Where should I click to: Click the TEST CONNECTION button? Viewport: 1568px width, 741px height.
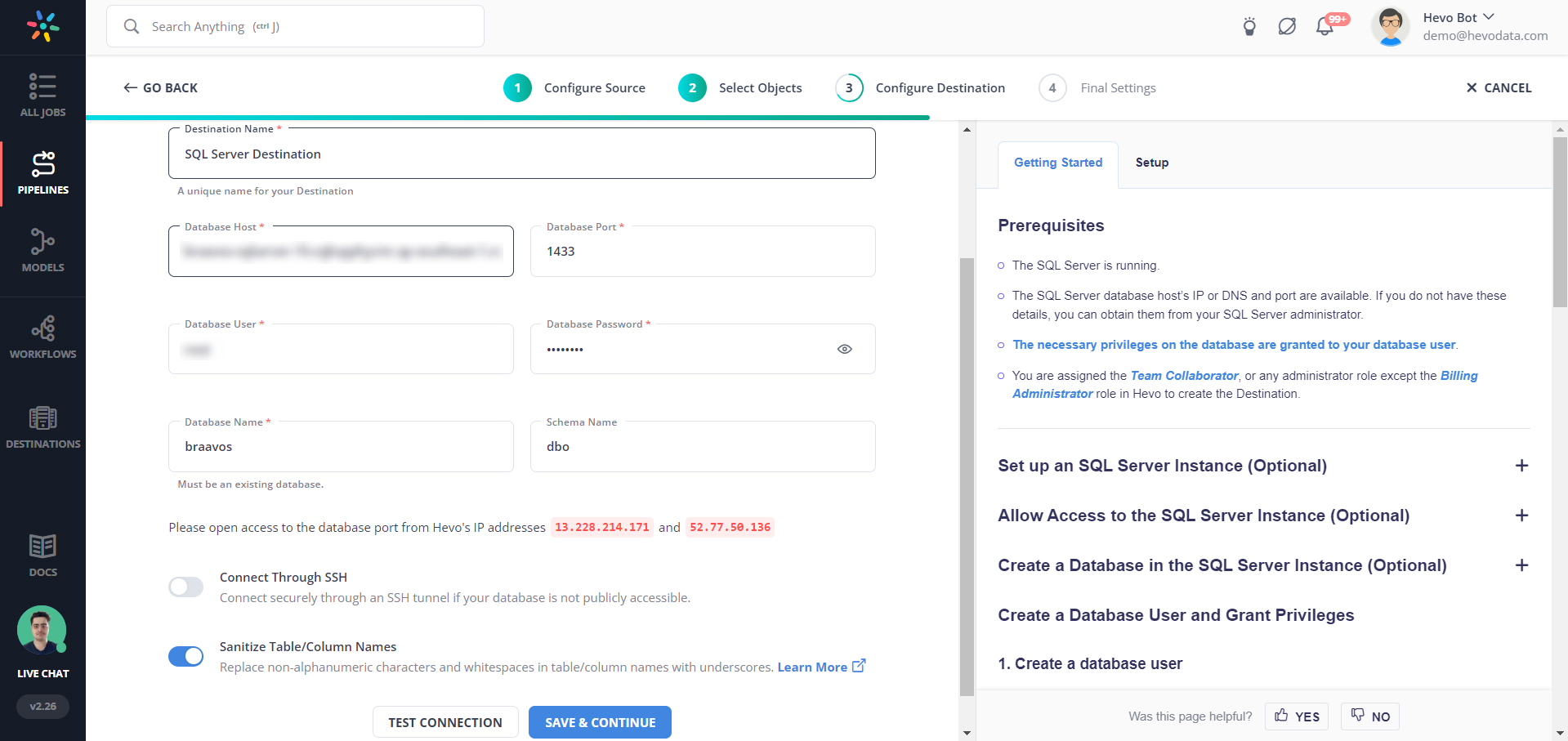tap(445, 722)
